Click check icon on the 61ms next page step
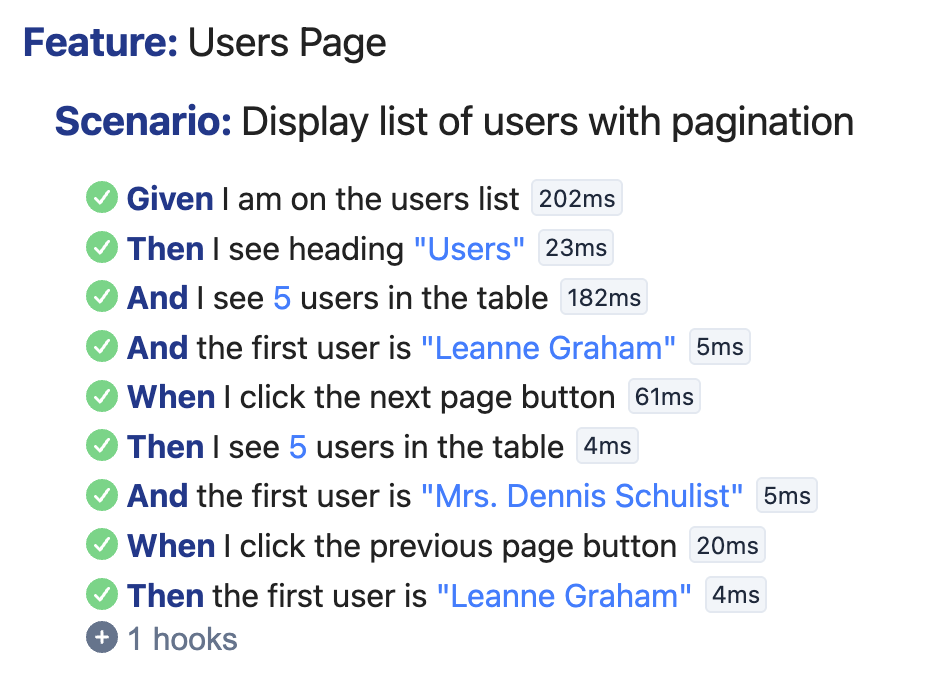Viewport: 948px width, 694px height. tap(102, 396)
